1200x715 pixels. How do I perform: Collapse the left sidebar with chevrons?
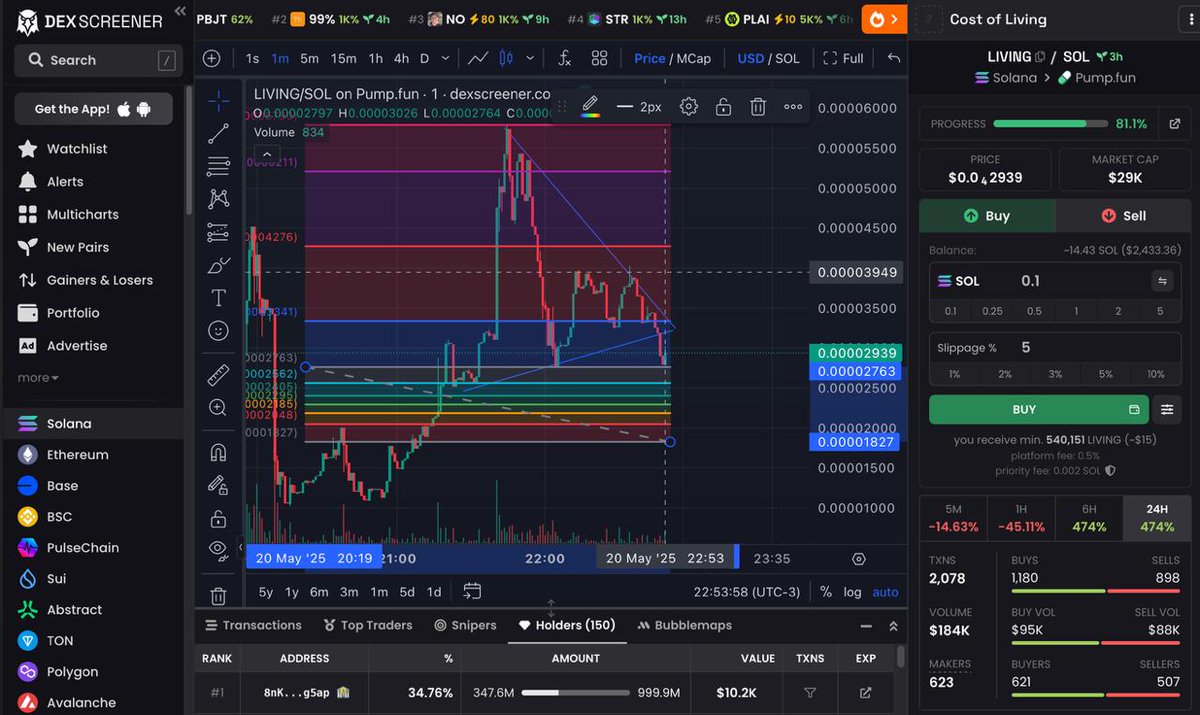pos(179,11)
